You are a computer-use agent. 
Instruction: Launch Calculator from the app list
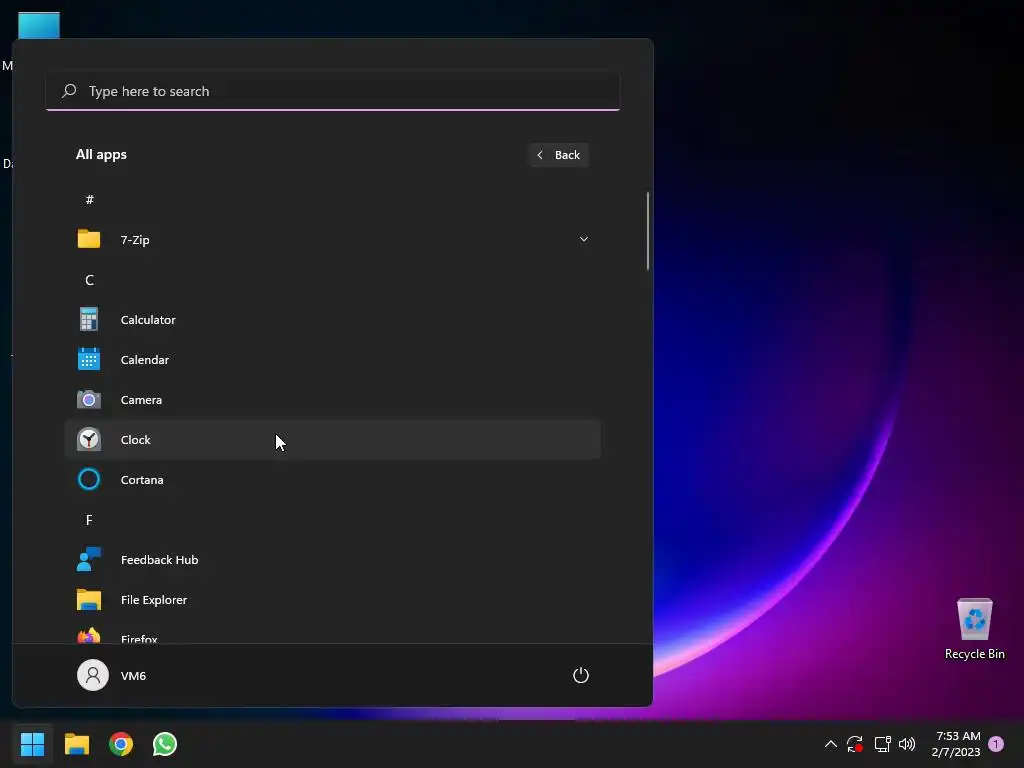click(332, 320)
